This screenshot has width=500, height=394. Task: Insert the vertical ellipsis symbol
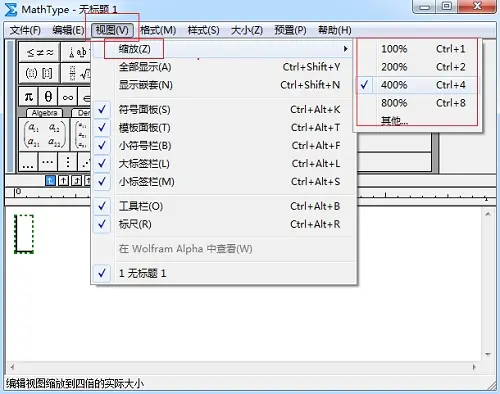coord(68,162)
